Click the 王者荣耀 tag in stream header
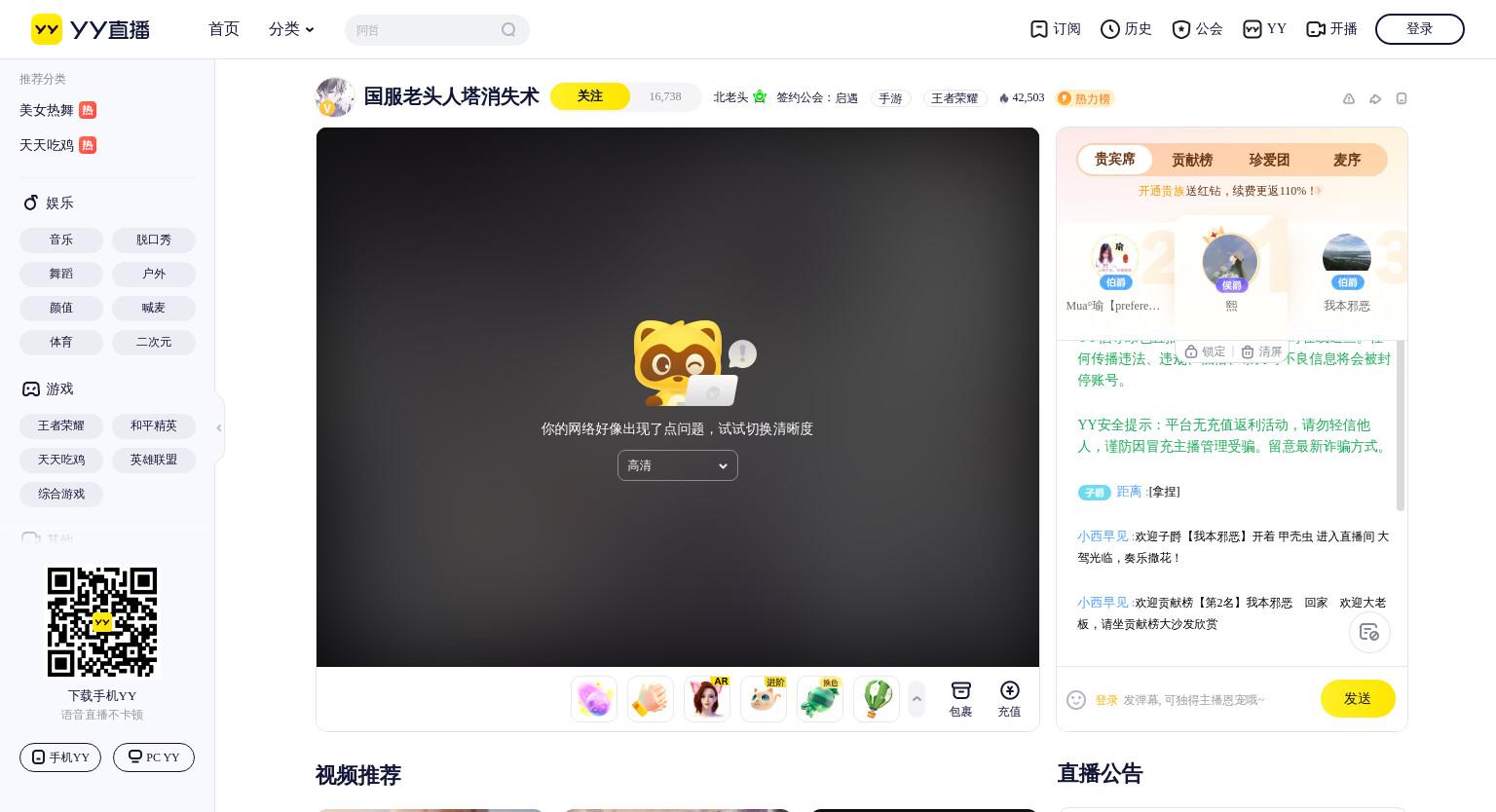 pyautogui.click(x=954, y=98)
